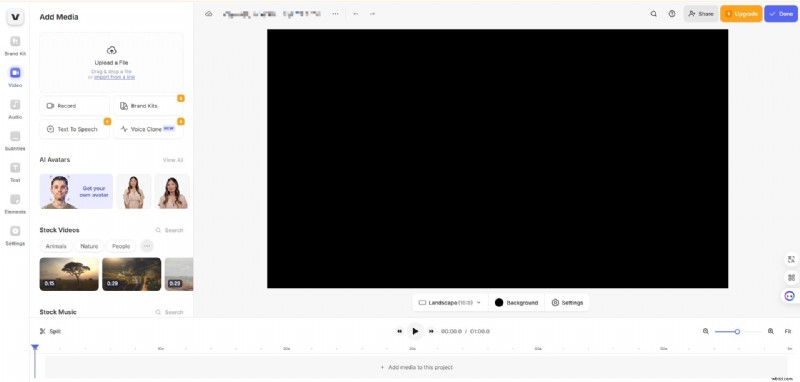The image size is (800, 382).
Task: Select the second AI avatar thumbnail
Action: pyautogui.click(x=134, y=191)
